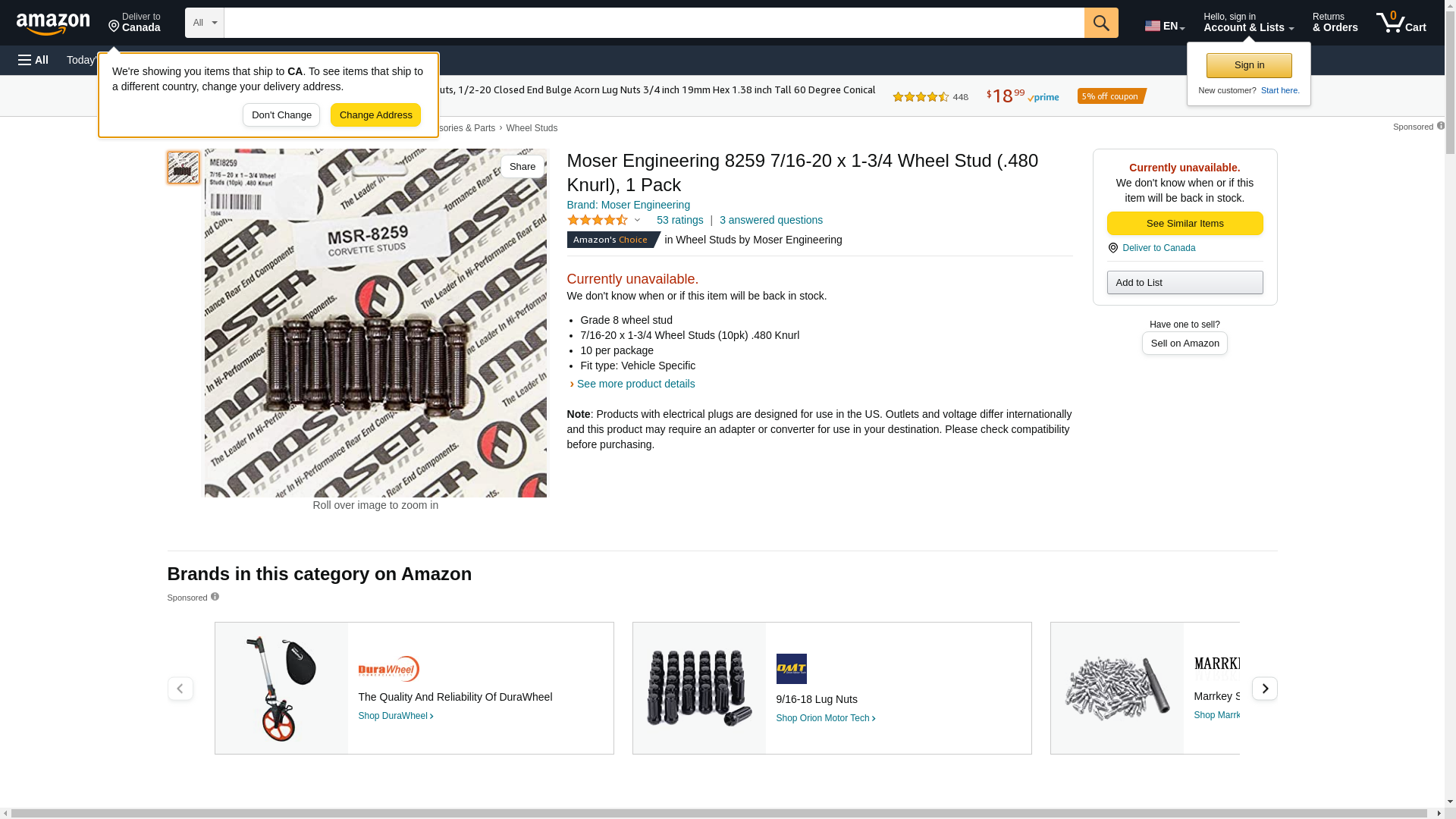This screenshot has height=819, width=1456.
Task: Click the yellow Sign in button
Action: coord(1249,65)
